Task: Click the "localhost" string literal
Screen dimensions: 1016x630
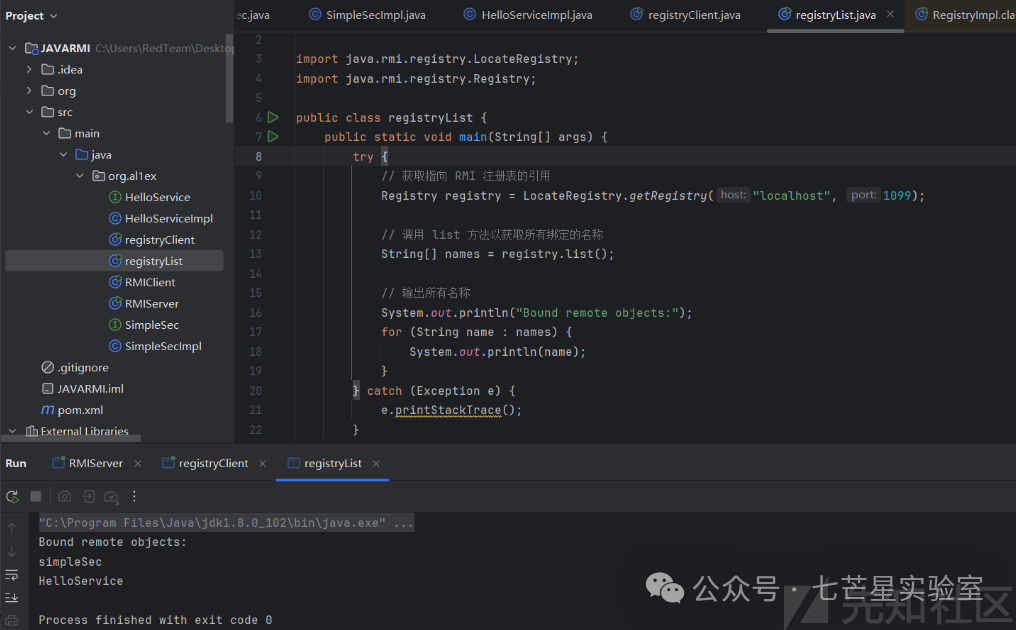Action: 791,196
